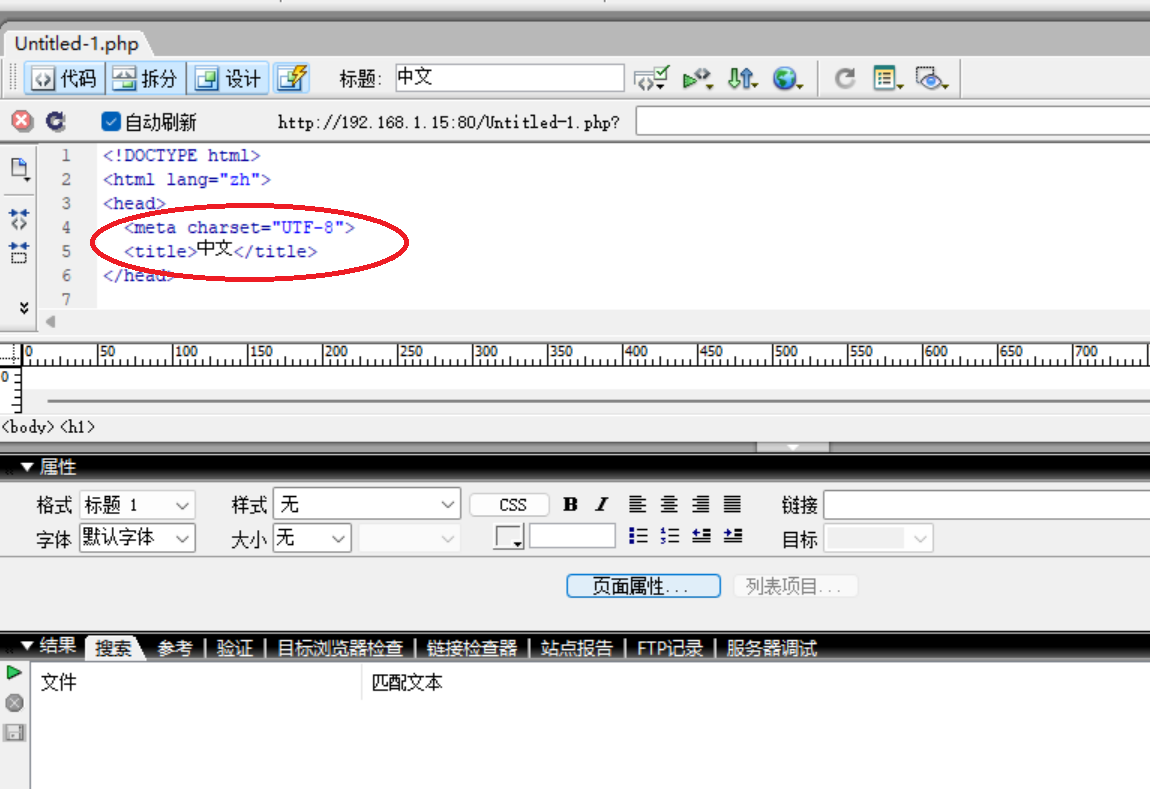
Task: Open the 格式 dropdown showing 标题 1
Action: tap(137, 504)
